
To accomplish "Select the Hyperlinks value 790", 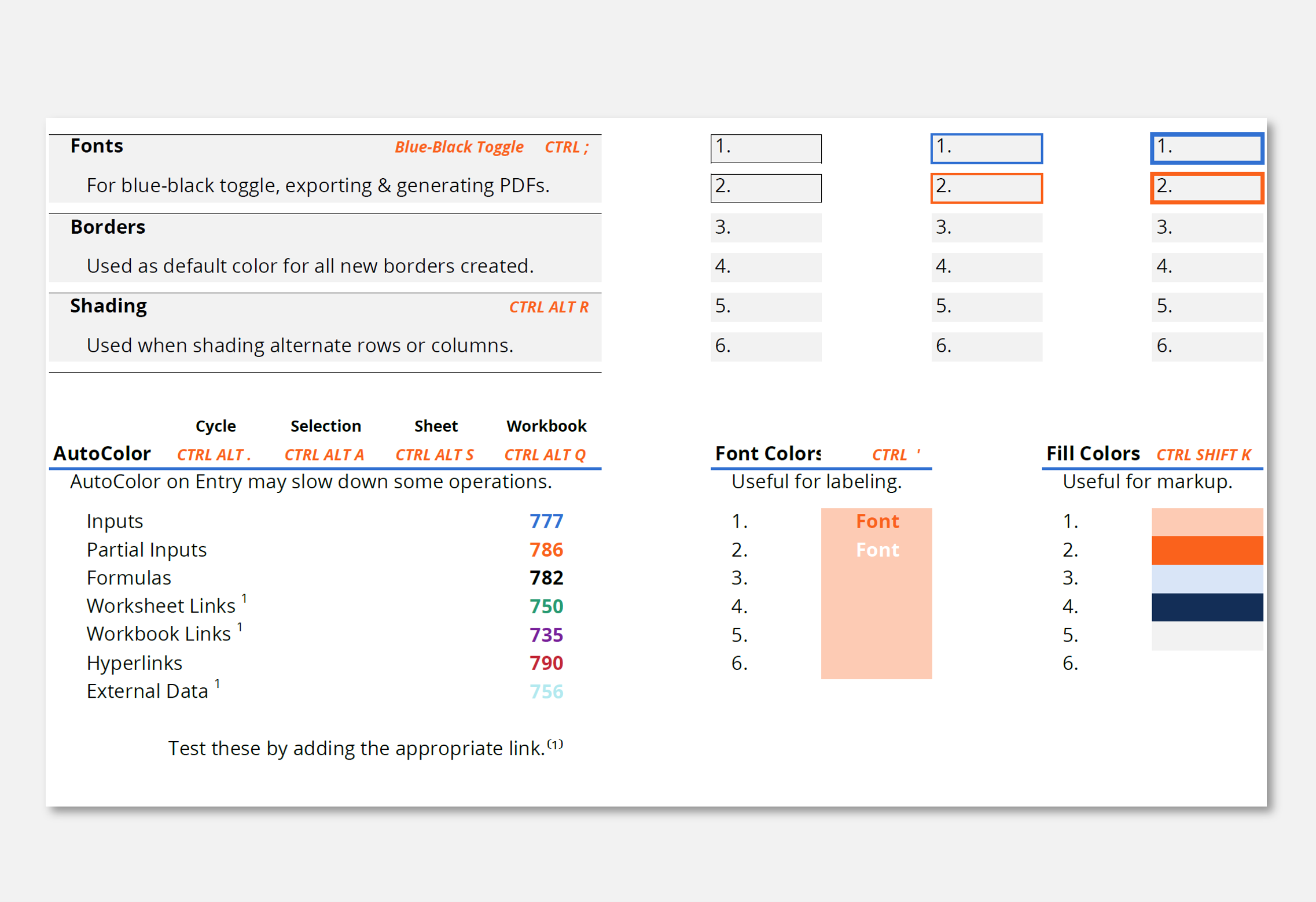I will (546, 663).
